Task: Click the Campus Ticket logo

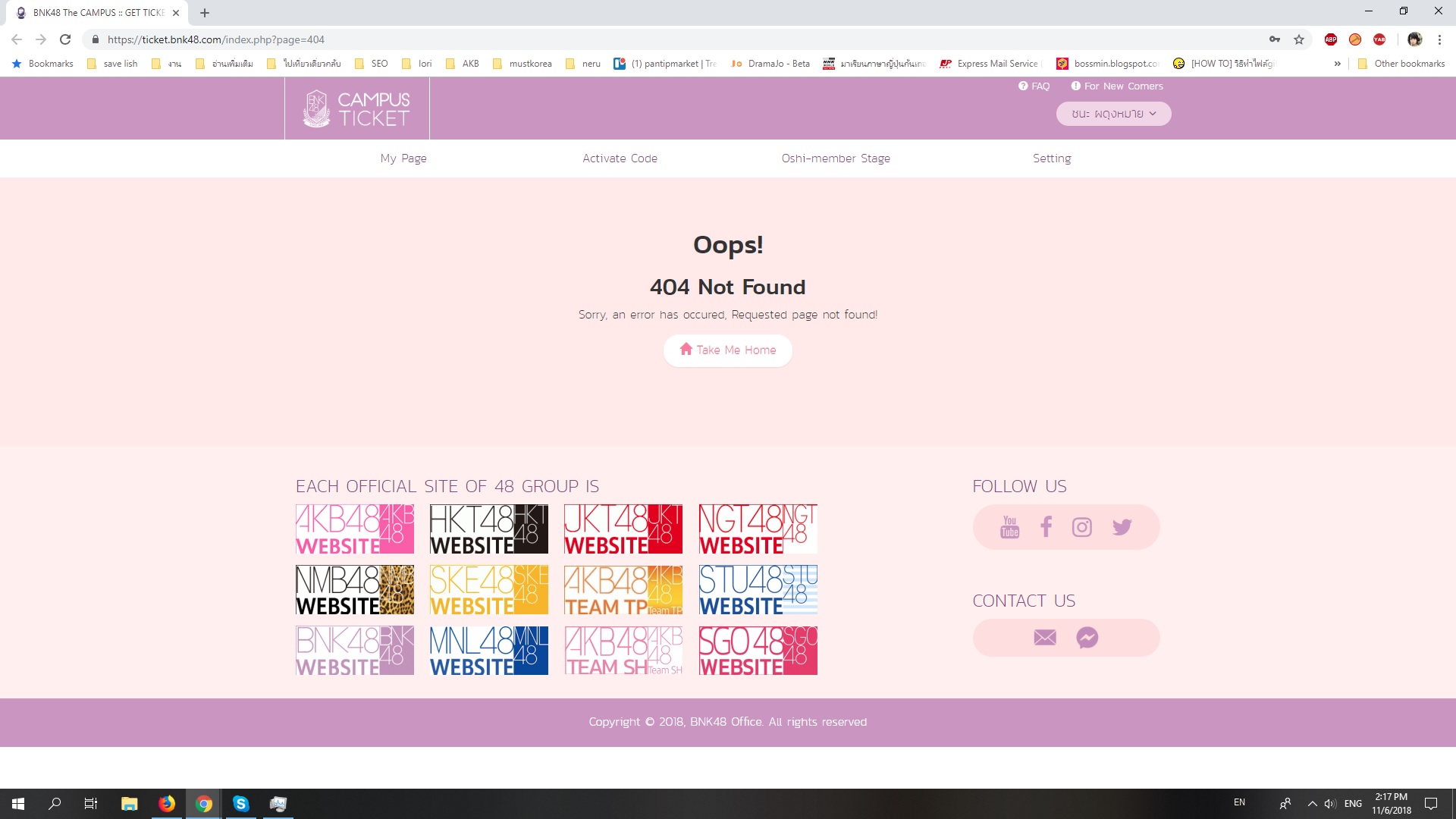Action: click(356, 108)
